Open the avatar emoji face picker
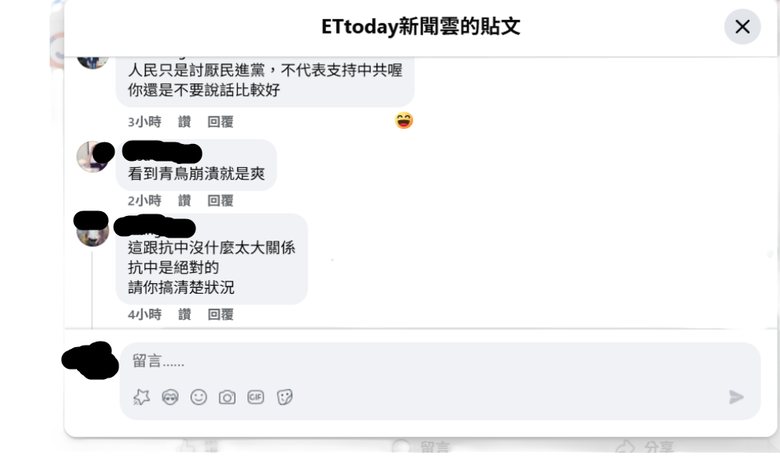 click(170, 397)
